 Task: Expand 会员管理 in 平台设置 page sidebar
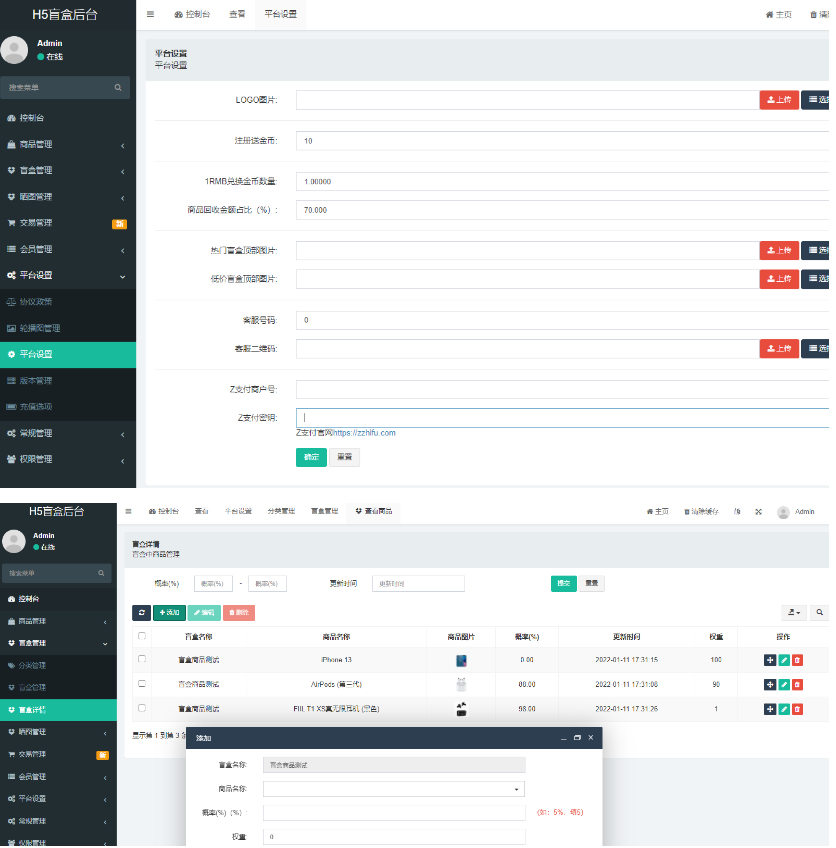[68, 249]
